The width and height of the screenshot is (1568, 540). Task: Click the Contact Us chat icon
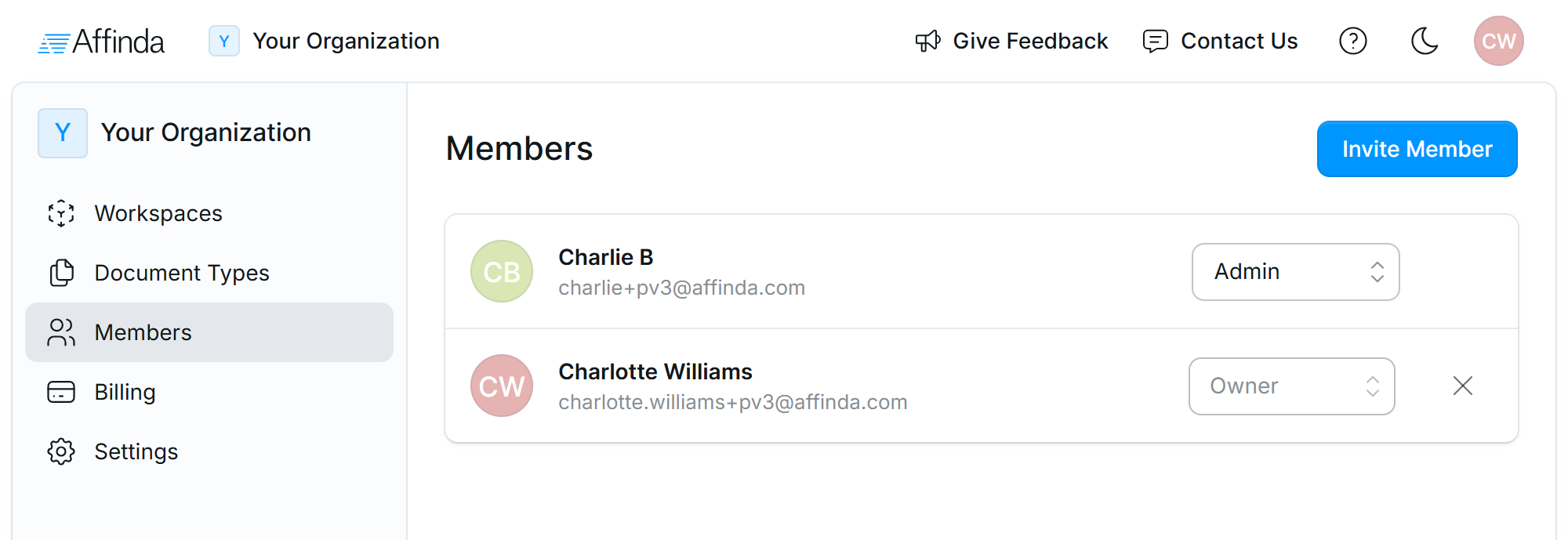(1154, 41)
